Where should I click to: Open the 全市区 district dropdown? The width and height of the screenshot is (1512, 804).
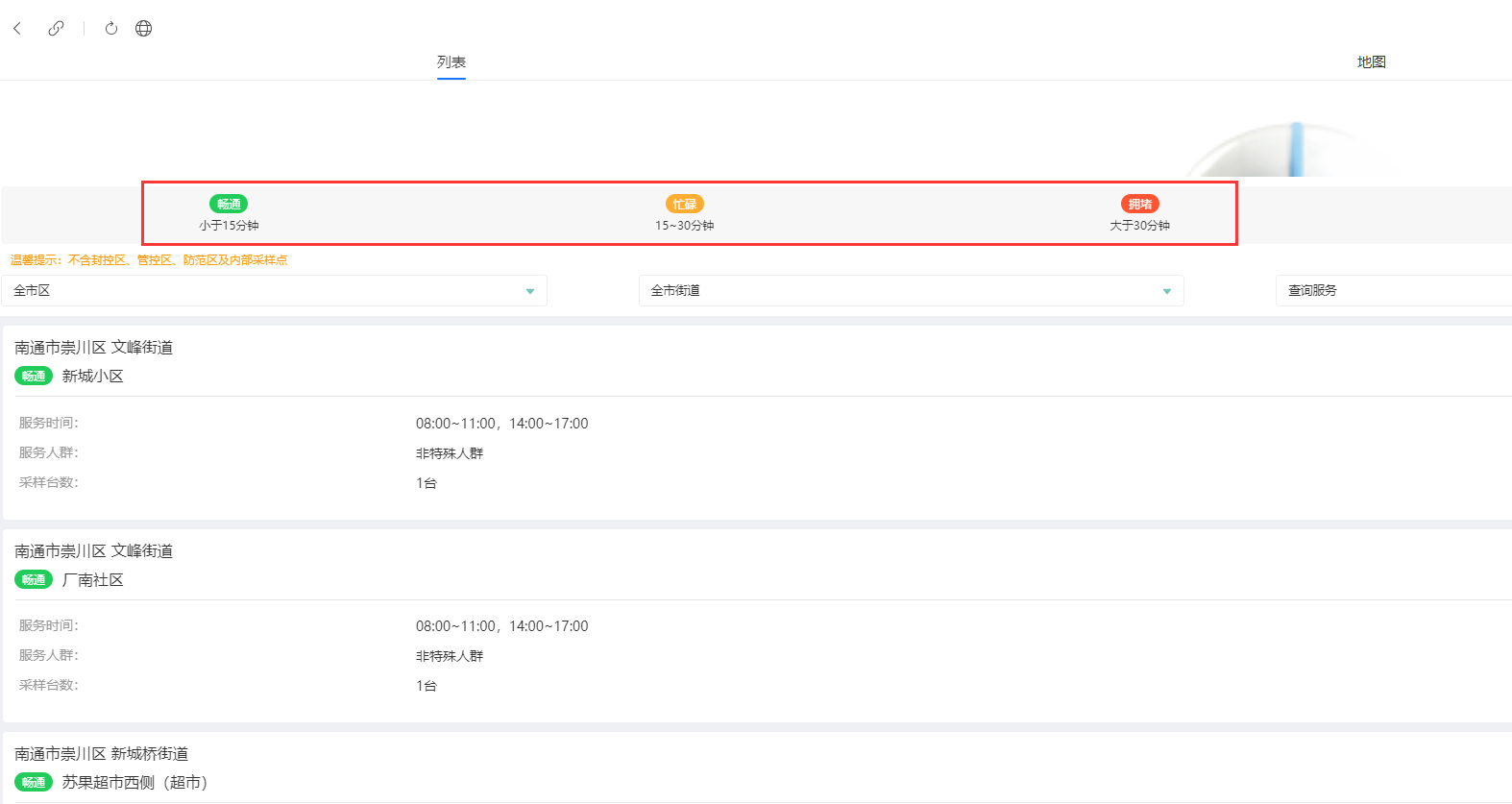click(274, 291)
